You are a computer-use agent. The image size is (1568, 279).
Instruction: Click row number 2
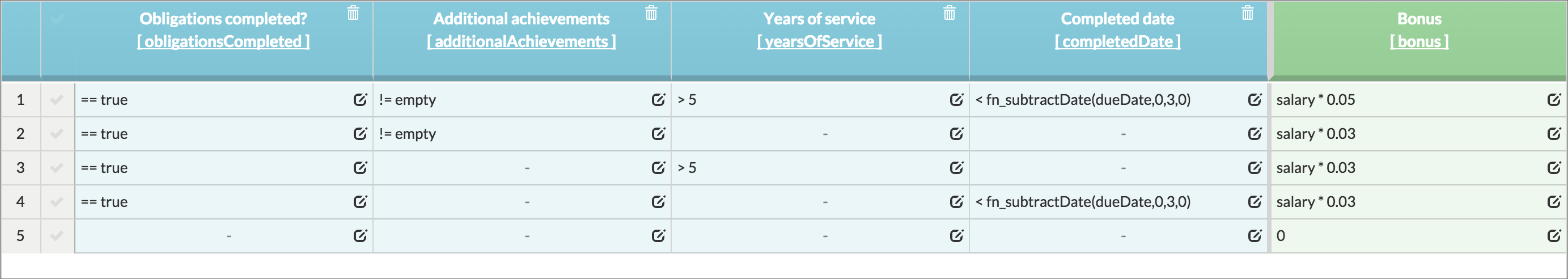[21, 133]
